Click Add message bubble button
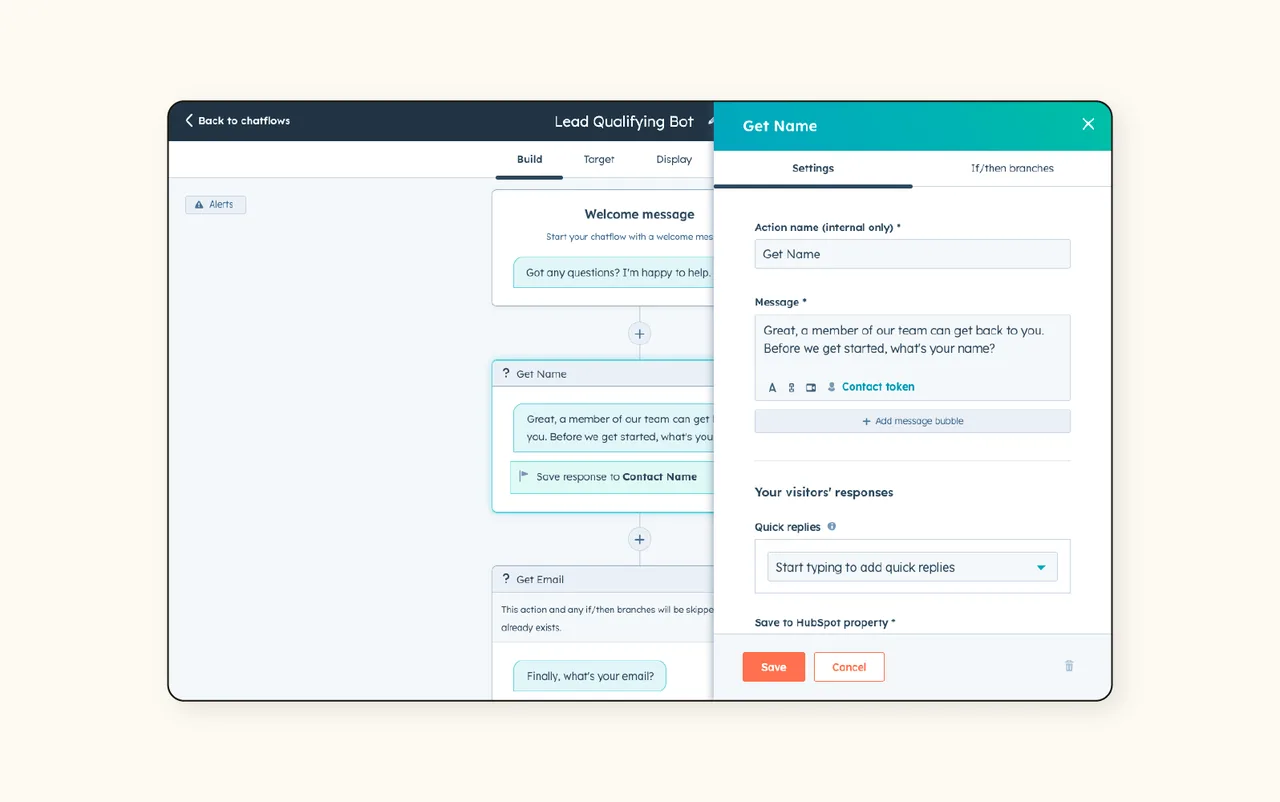 [x=912, y=421]
